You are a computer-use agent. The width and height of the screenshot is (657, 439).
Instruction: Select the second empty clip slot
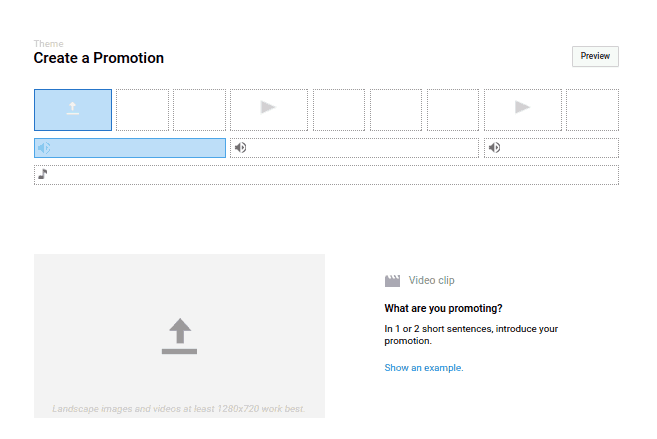(142, 110)
